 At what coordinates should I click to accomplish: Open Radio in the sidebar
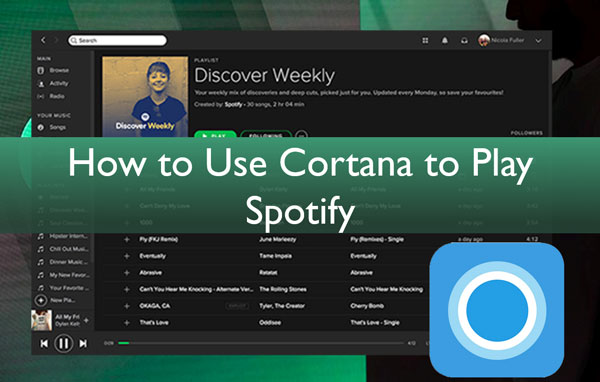57,96
